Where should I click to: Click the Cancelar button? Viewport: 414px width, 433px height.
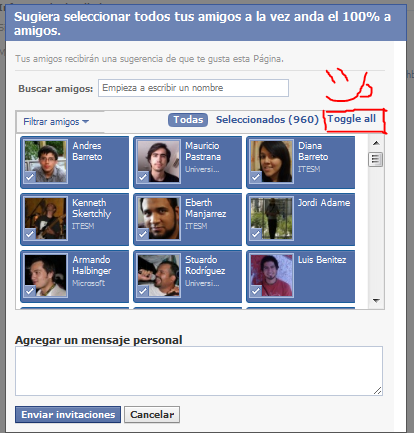point(152,414)
